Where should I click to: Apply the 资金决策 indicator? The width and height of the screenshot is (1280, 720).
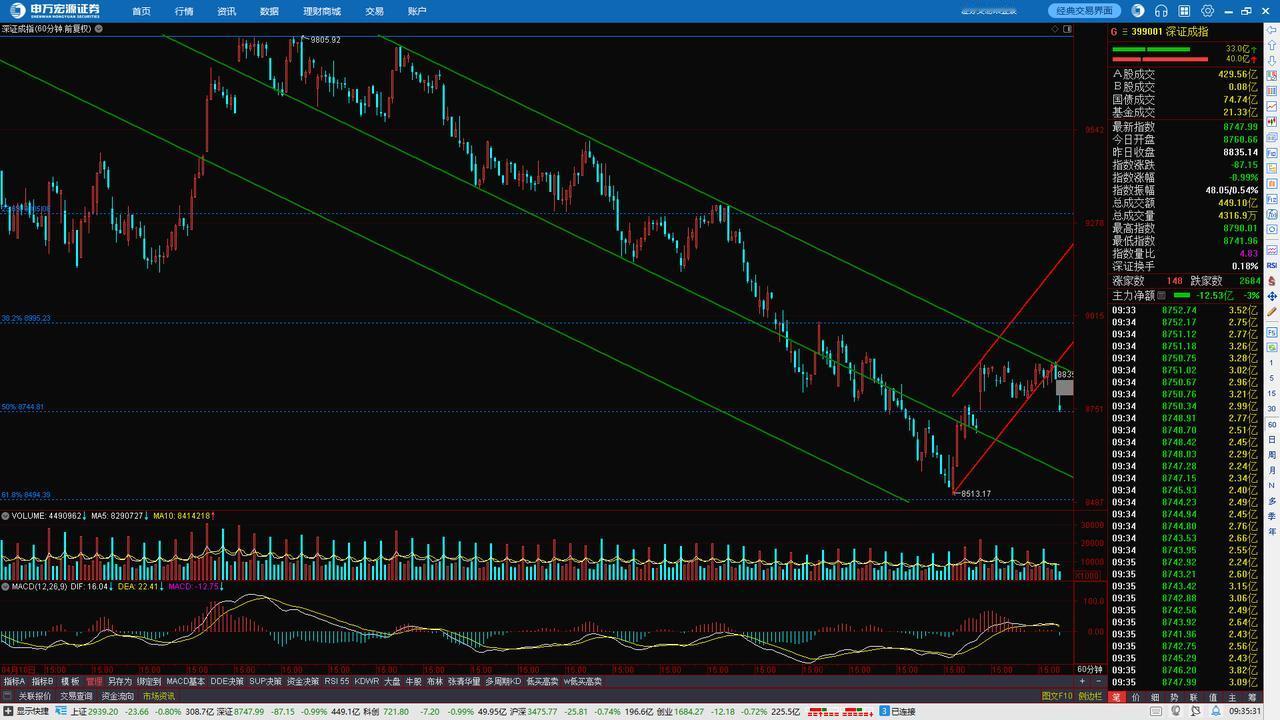pos(303,682)
